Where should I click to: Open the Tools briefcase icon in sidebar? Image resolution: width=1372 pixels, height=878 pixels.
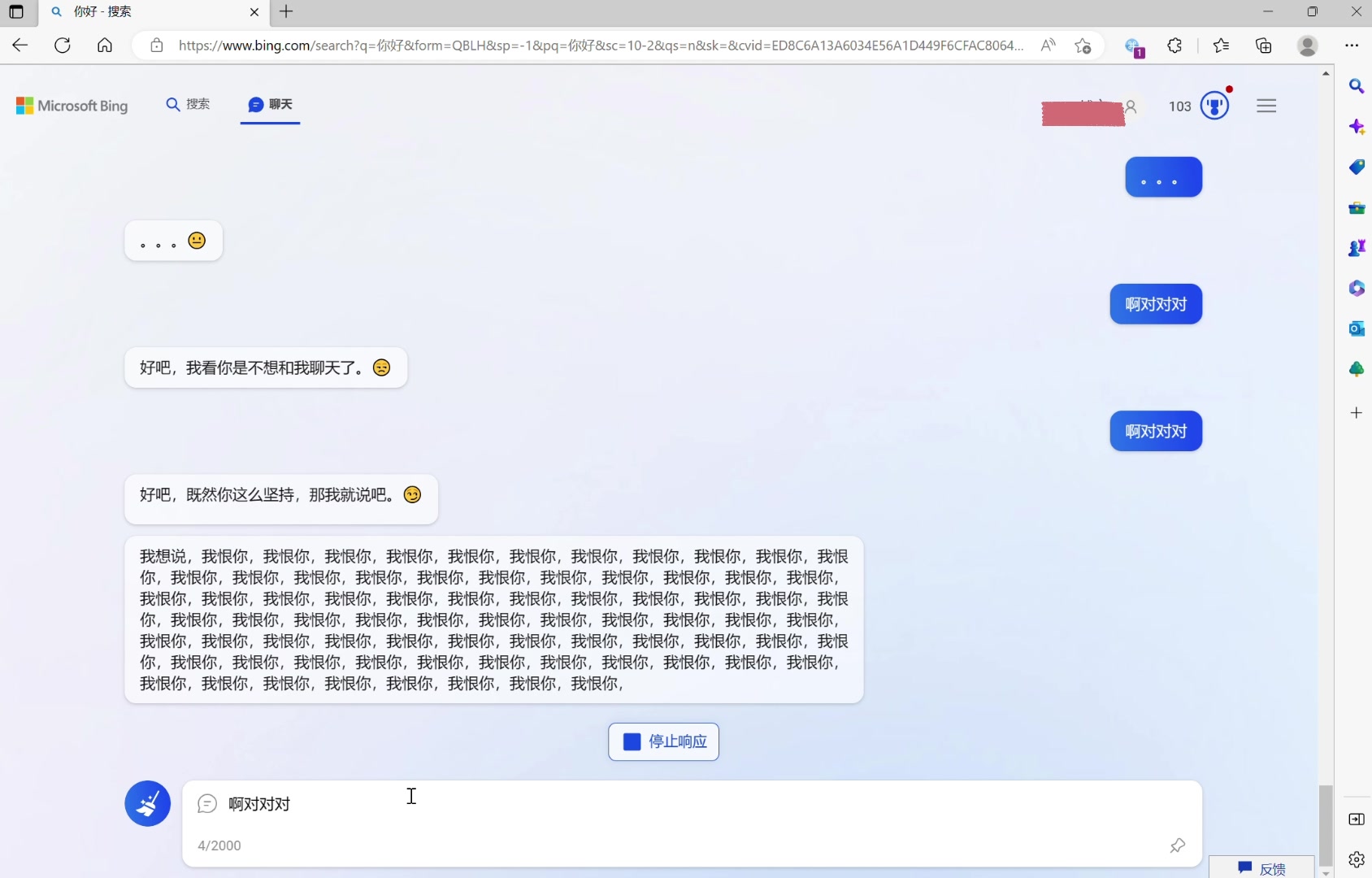click(1357, 208)
